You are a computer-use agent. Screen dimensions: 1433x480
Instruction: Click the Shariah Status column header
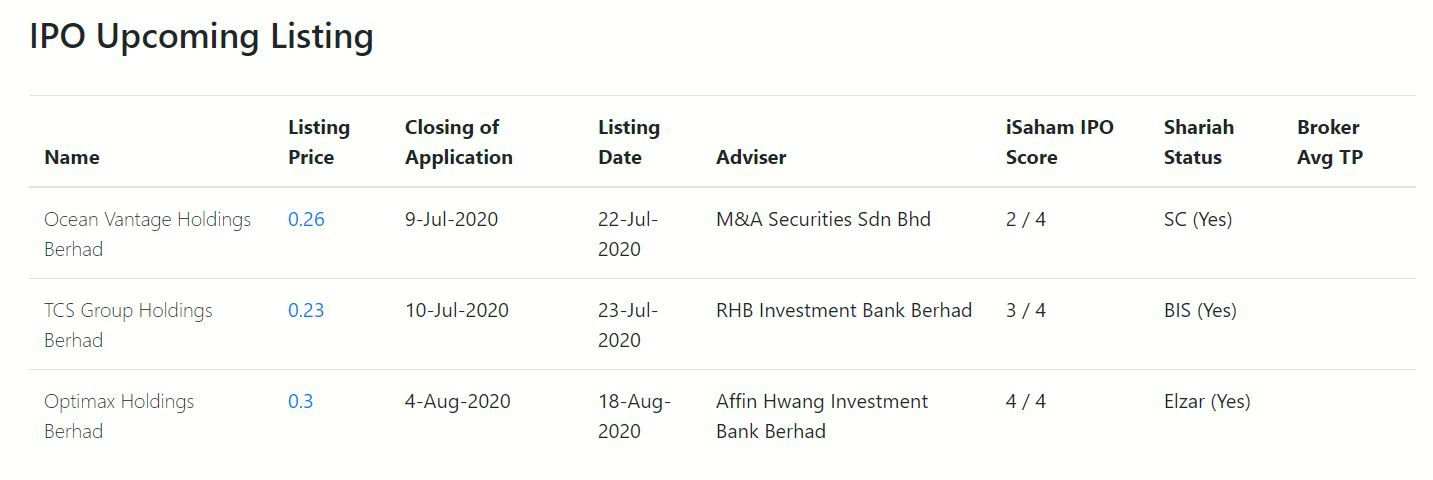pos(1198,142)
